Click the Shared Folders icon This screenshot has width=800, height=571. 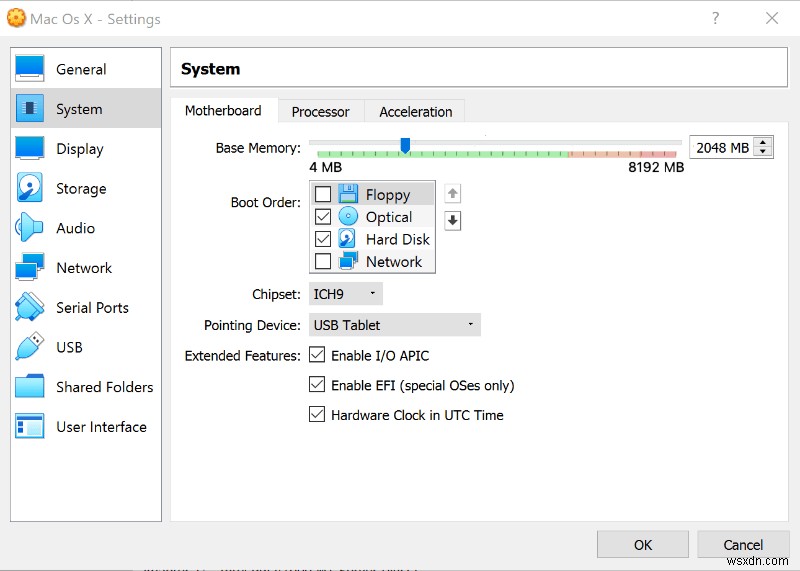pos(30,387)
